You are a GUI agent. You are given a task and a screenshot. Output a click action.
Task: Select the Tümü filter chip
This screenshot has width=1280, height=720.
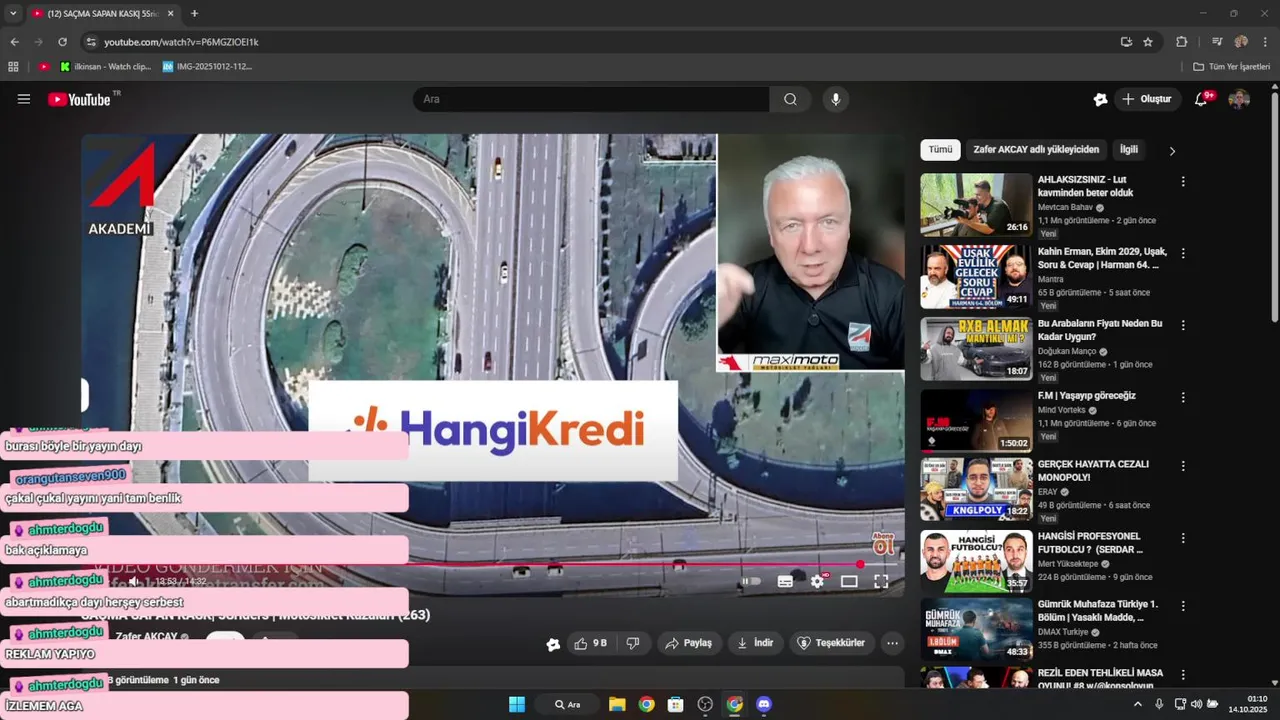[940, 150]
